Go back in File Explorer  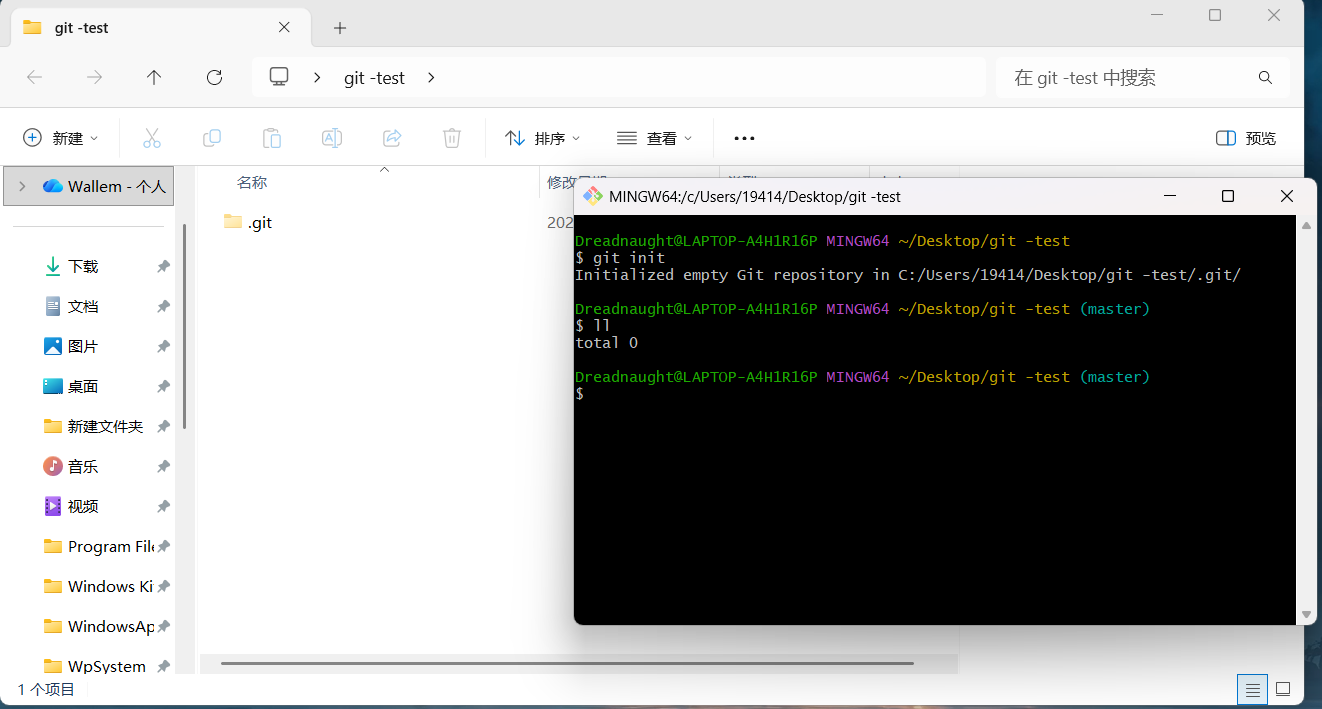(x=34, y=77)
